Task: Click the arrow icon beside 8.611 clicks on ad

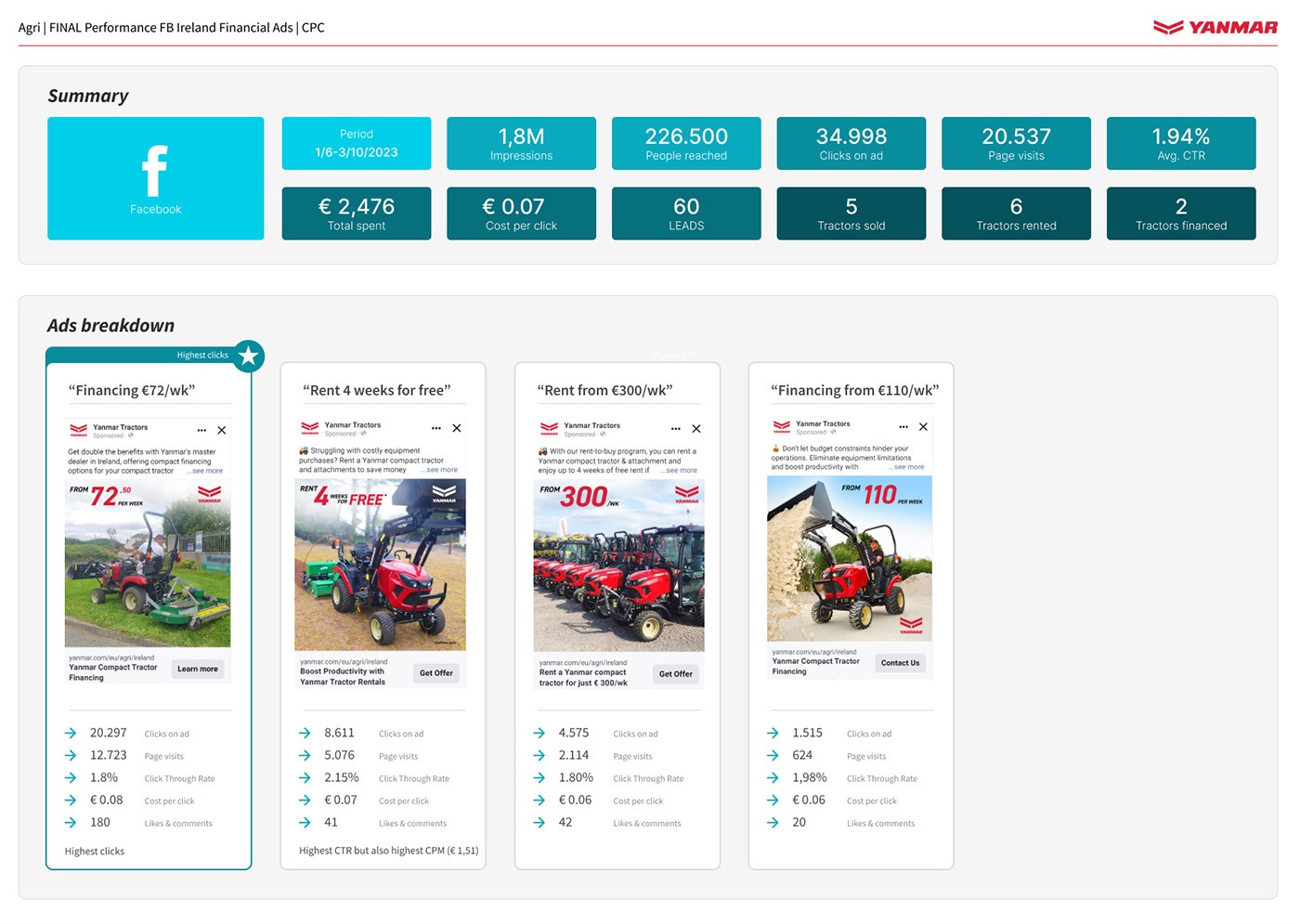Action: (305, 734)
